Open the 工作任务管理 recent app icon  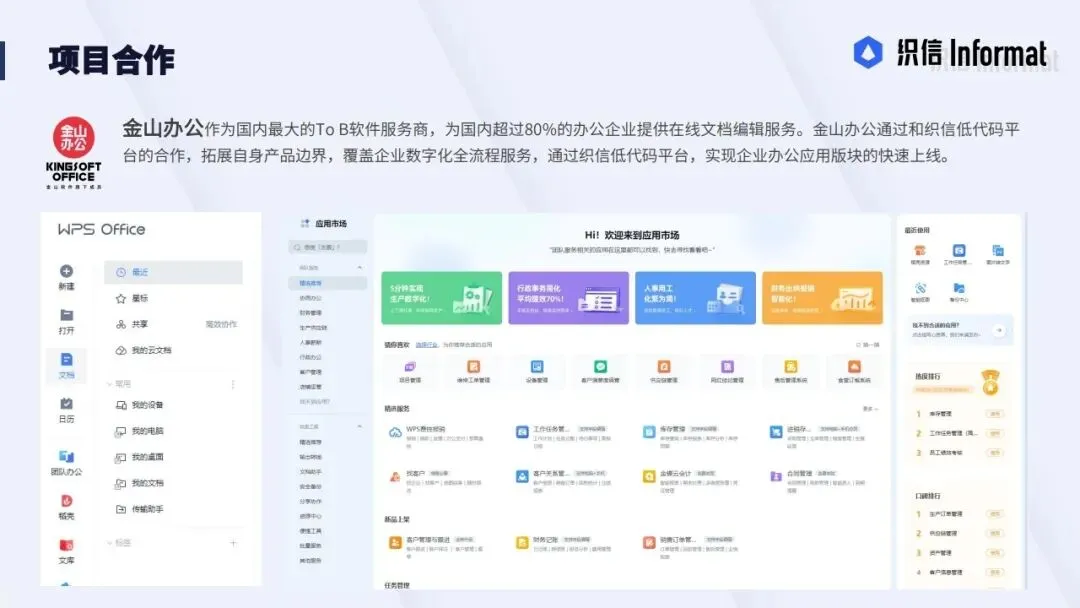(959, 251)
